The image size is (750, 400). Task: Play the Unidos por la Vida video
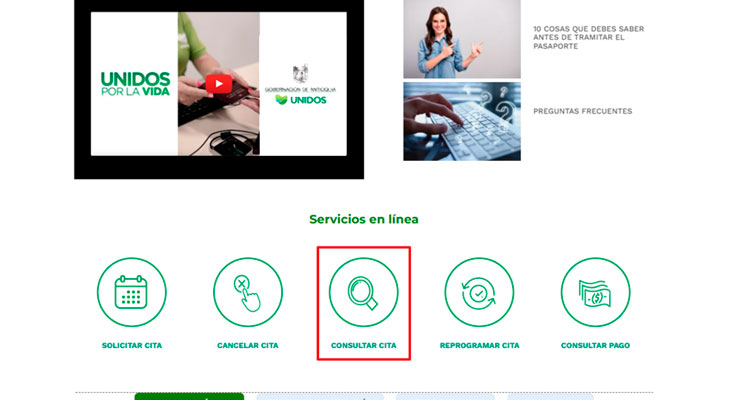tap(219, 84)
